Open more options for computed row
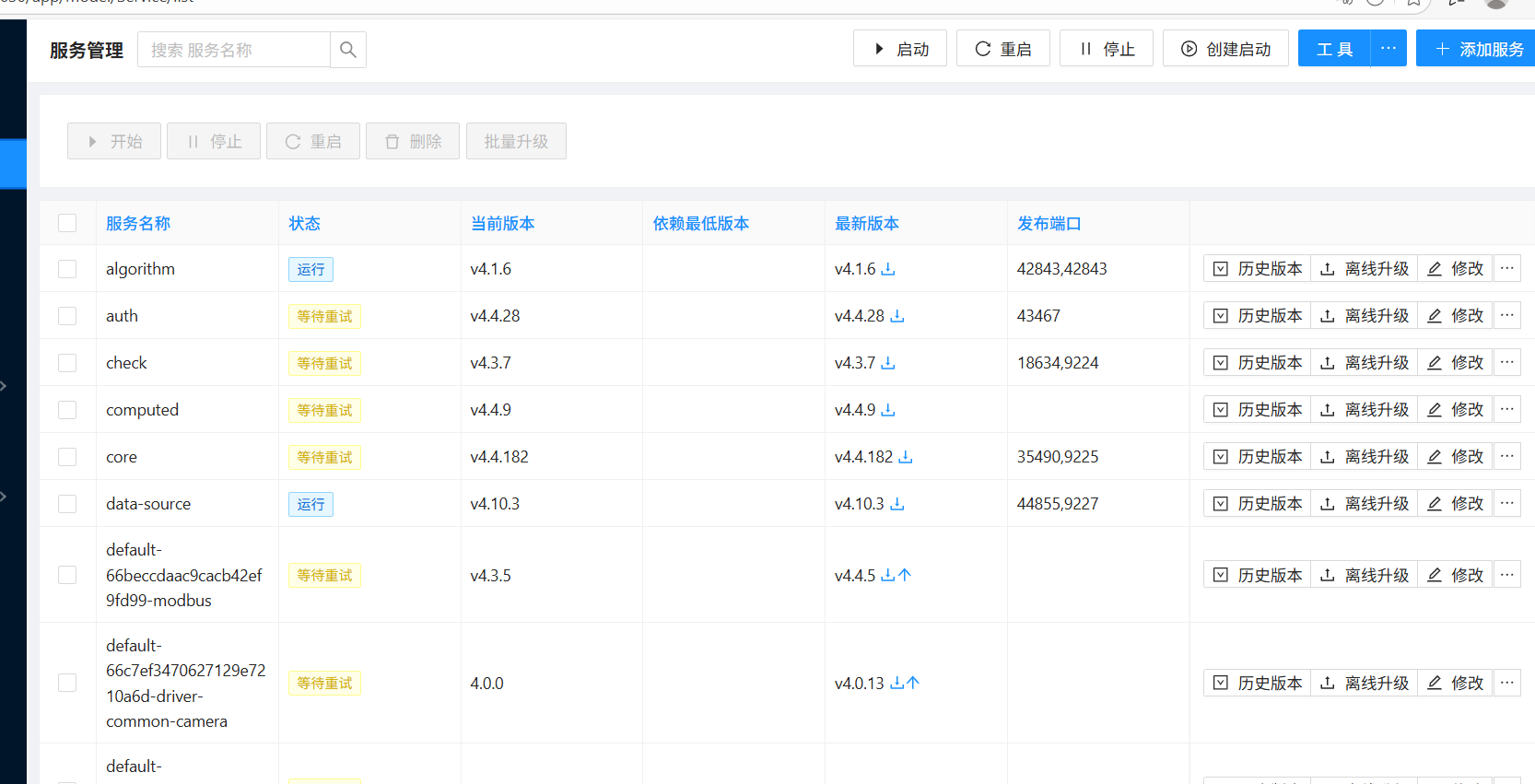Viewport: 1535px width, 784px height. click(1507, 409)
